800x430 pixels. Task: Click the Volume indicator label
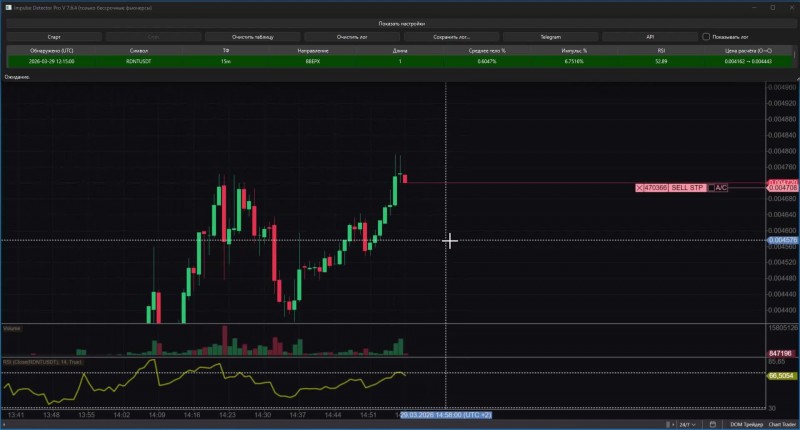(12, 328)
